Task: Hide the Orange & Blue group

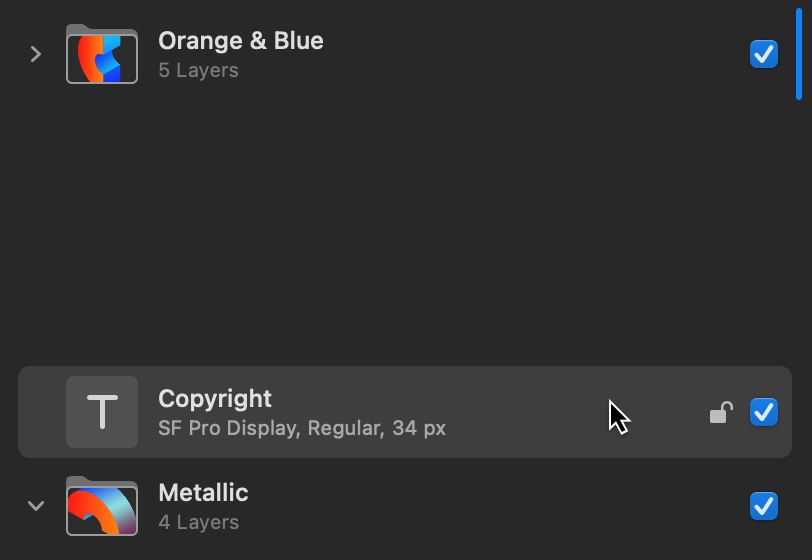Action: (x=764, y=54)
